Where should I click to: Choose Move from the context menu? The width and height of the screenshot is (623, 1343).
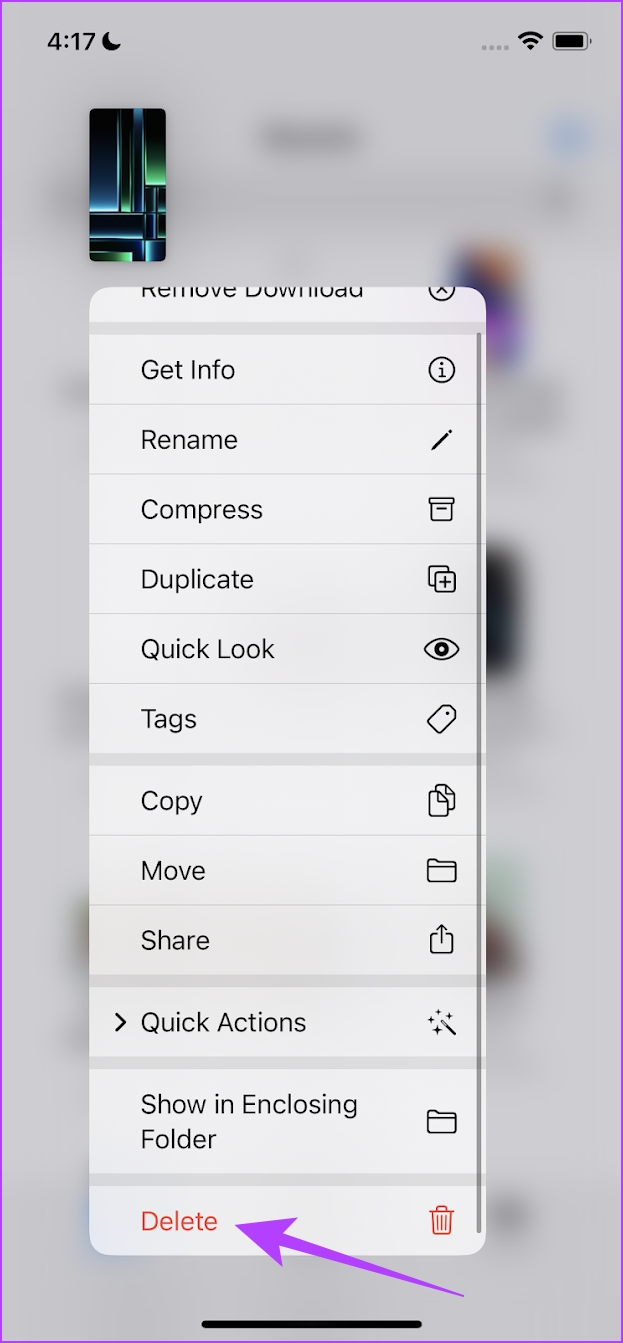[287, 871]
